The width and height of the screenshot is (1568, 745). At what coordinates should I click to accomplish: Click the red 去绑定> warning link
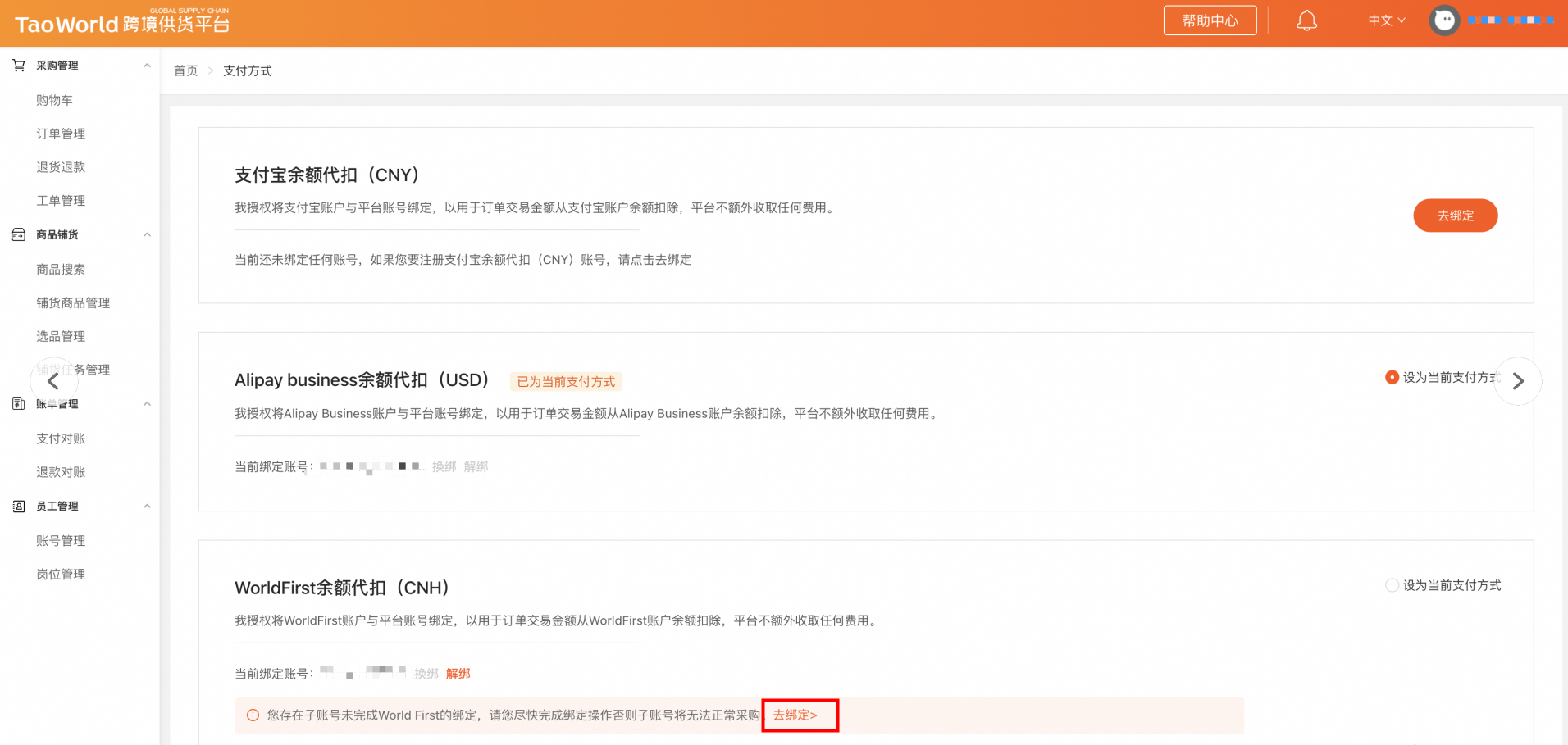[799, 715]
